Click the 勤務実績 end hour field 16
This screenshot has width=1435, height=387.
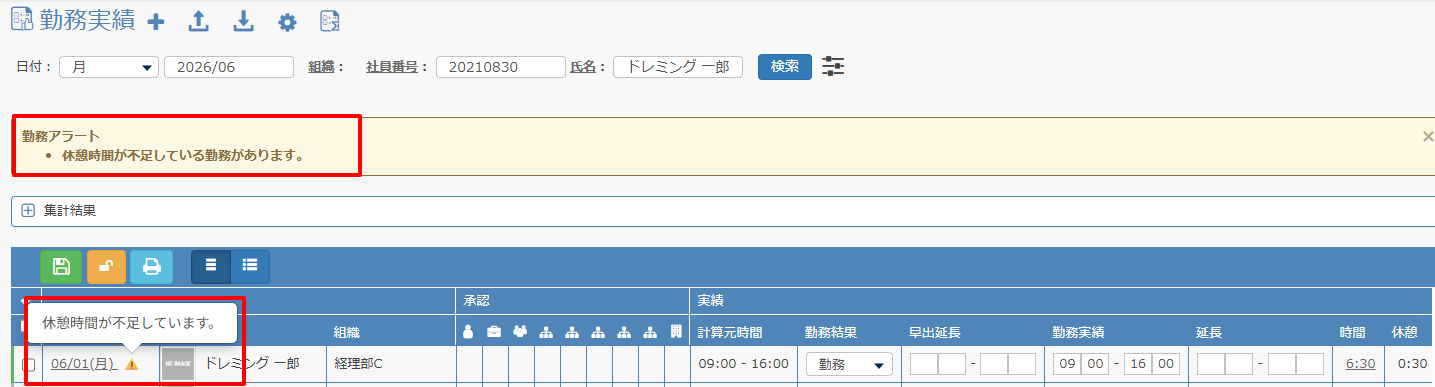click(1138, 364)
